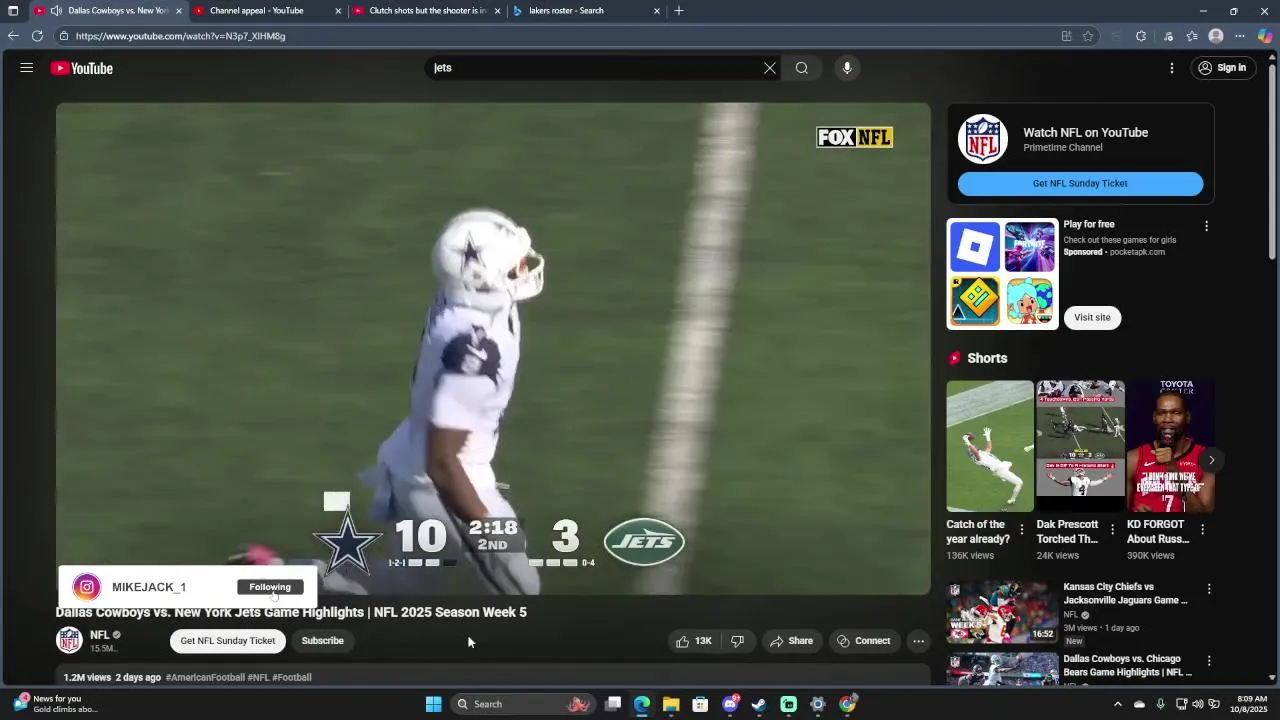The height and width of the screenshot is (720, 1280).
Task: Click the magnifying glass search button
Action: (x=802, y=68)
